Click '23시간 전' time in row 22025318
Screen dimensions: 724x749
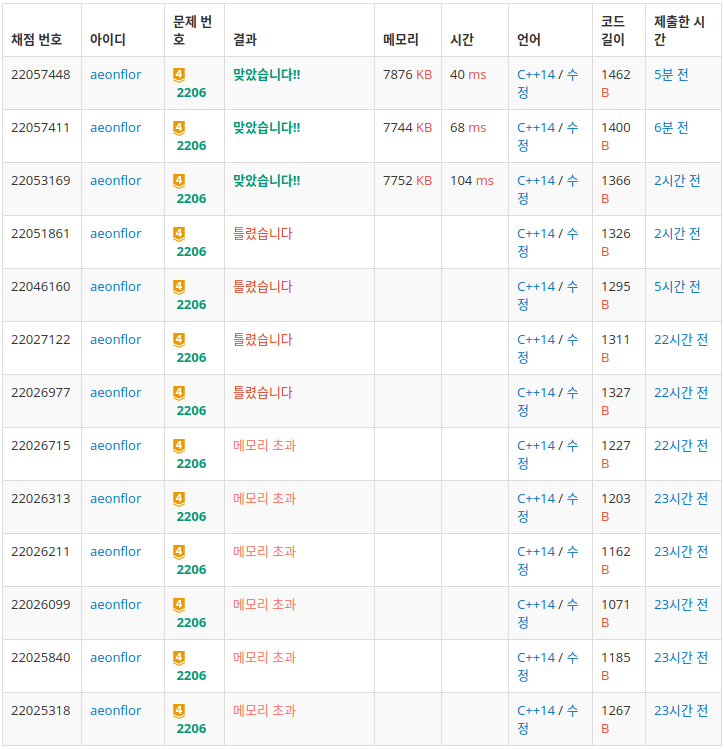[x=681, y=711]
